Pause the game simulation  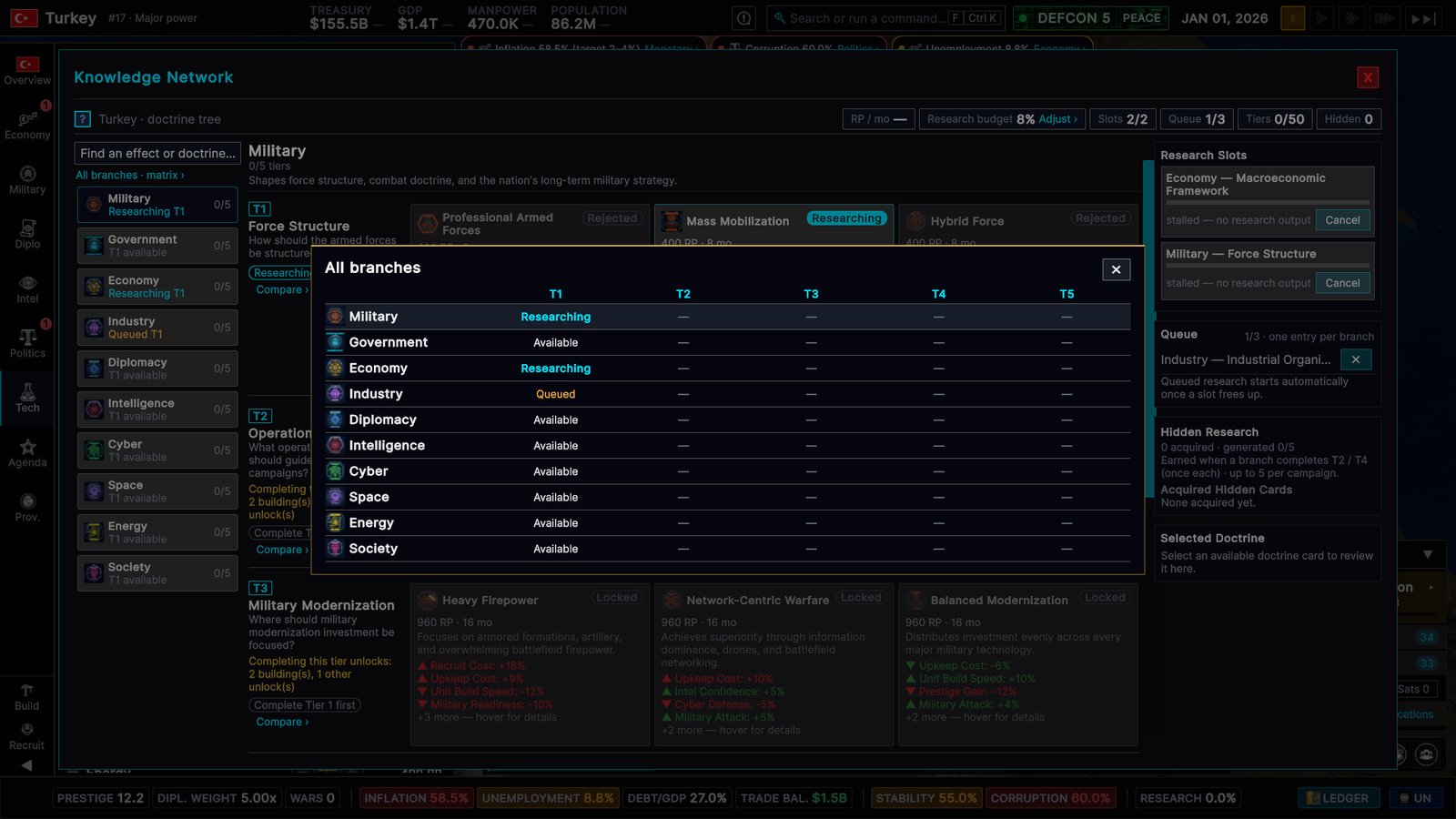tap(1292, 18)
